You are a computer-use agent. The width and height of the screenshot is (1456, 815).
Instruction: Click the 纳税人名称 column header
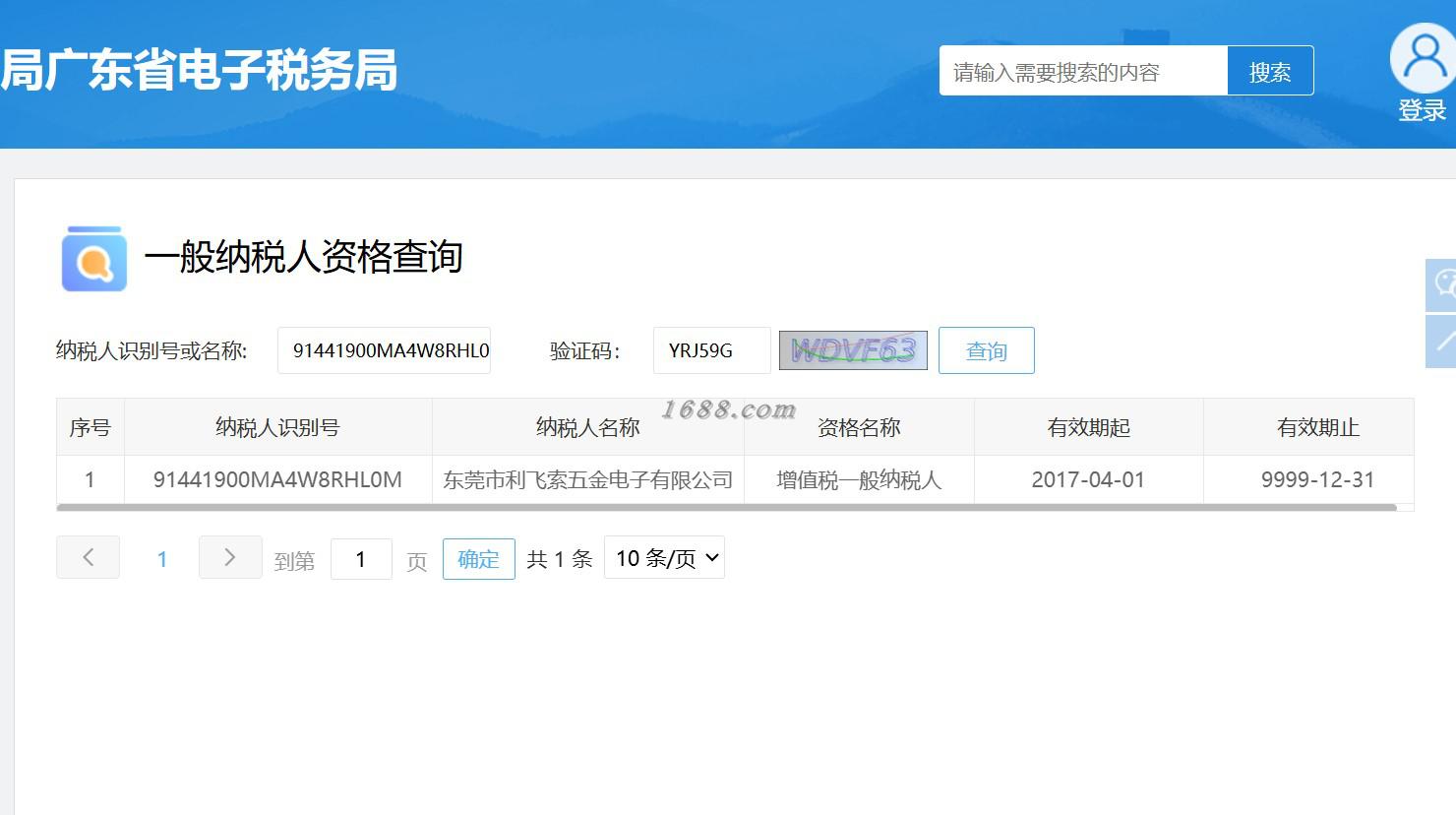click(588, 427)
